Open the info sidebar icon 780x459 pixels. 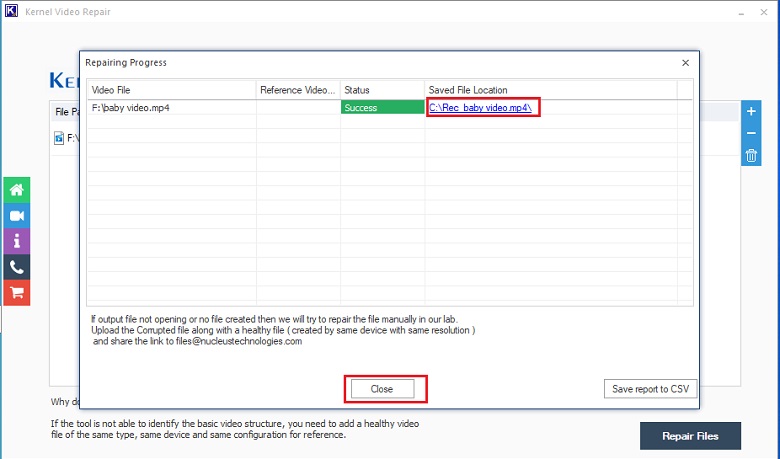pyautogui.click(x=16, y=242)
